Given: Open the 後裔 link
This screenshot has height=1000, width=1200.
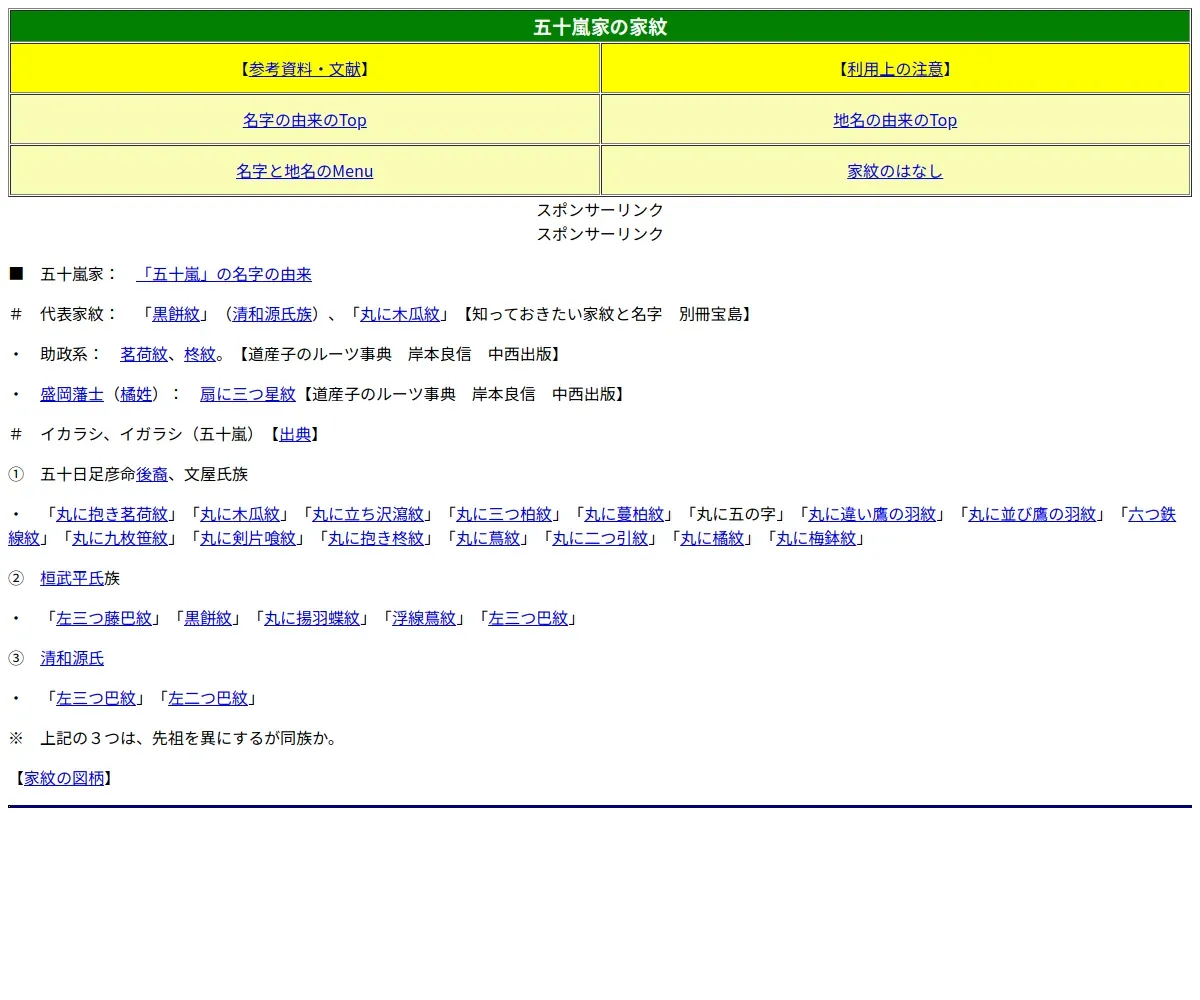Looking at the screenshot, I should point(152,474).
